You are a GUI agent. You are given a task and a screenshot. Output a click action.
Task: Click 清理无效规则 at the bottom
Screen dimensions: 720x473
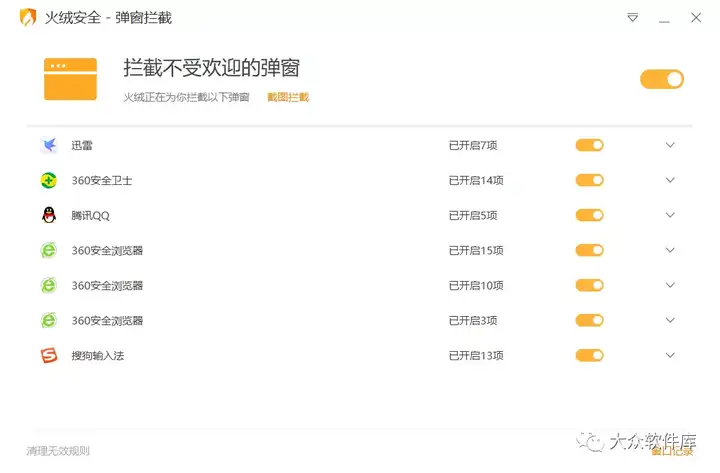click(x=58, y=451)
